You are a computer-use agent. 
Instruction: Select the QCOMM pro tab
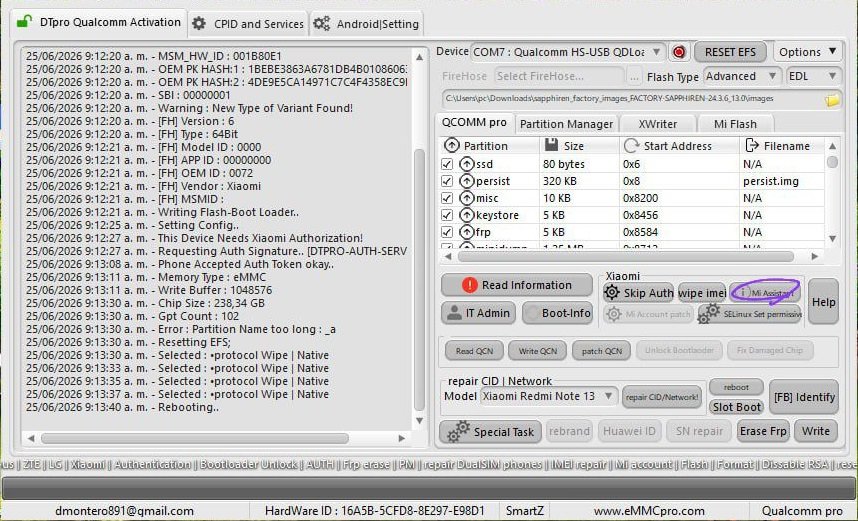474,123
